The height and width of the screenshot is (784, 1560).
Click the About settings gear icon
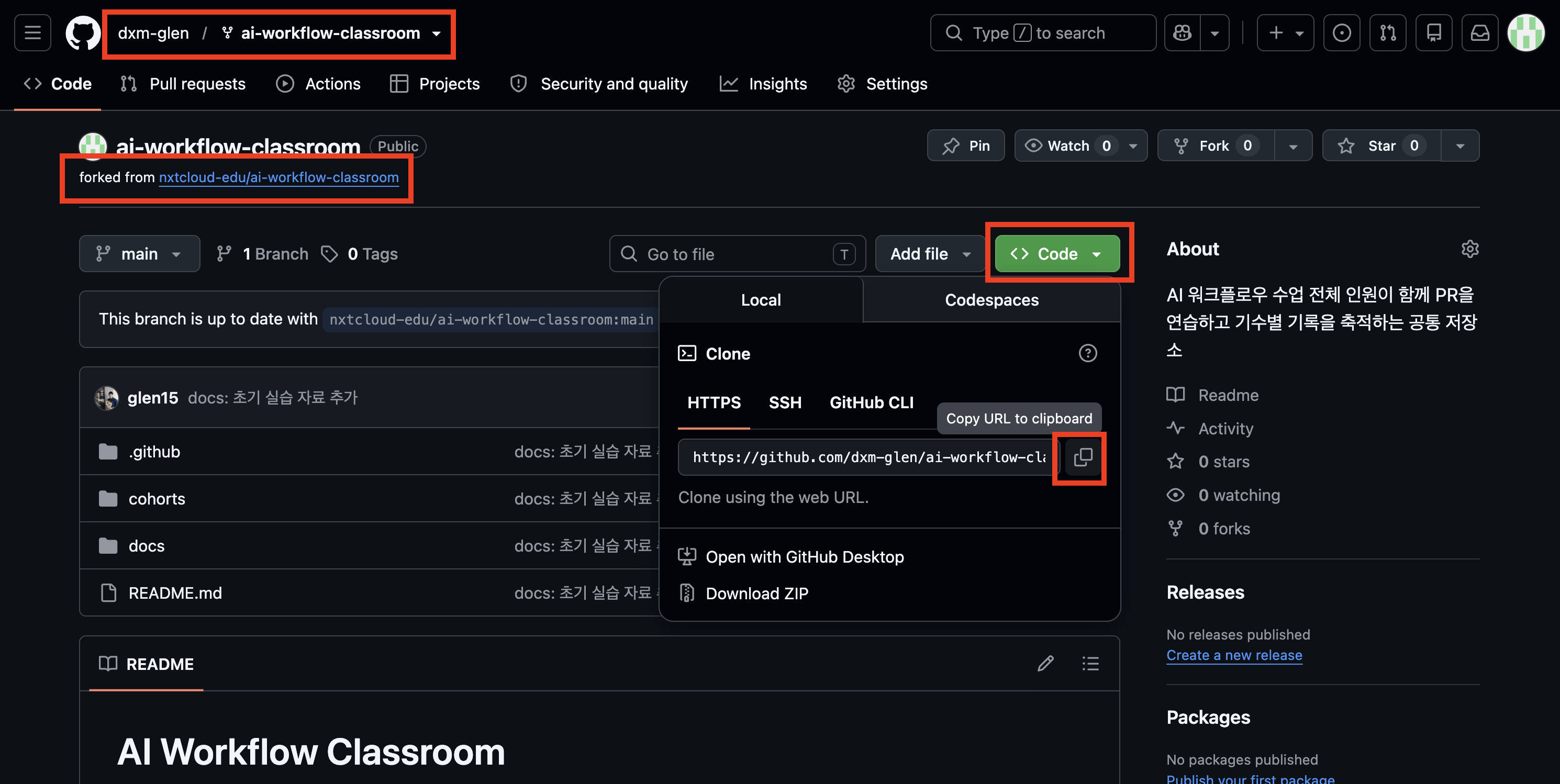coord(1470,249)
